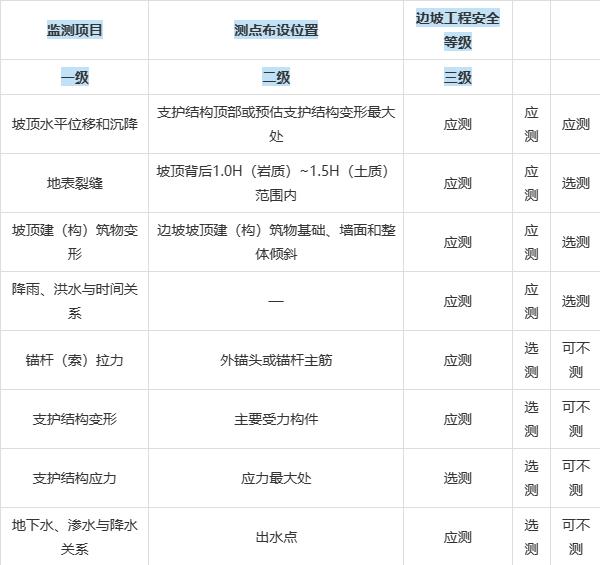This screenshot has height=565, width=600.
Task: Select the 地表裂缝 cell
Action: (75, 183)
